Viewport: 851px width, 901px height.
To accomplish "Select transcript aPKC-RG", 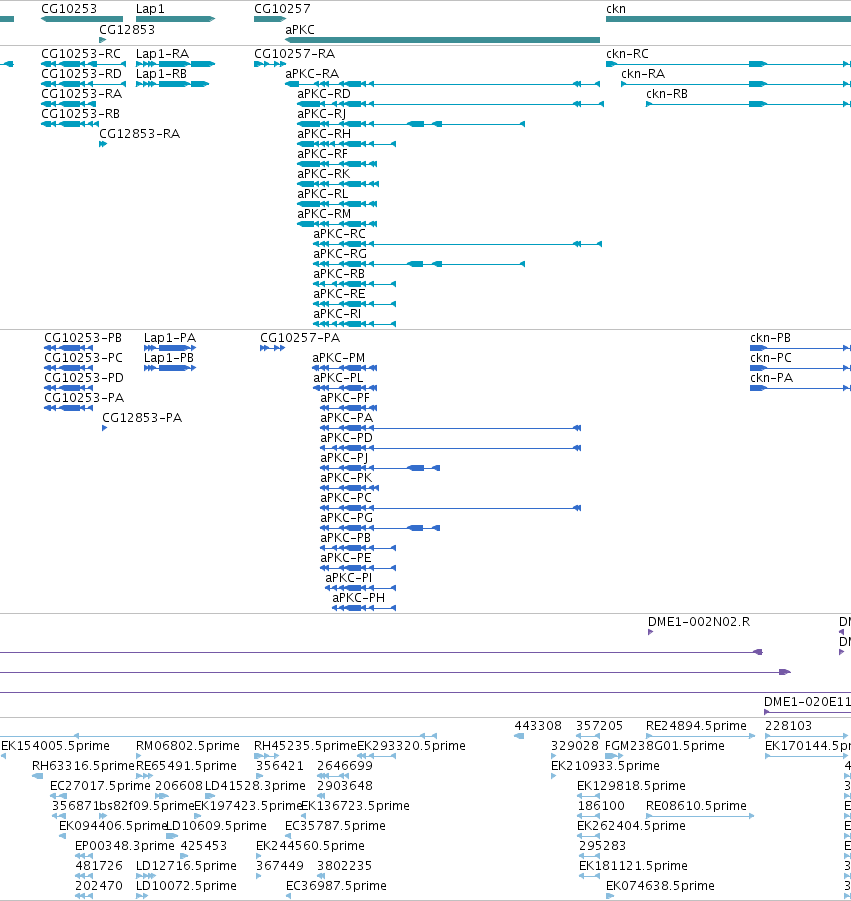I will pos(340,254).
